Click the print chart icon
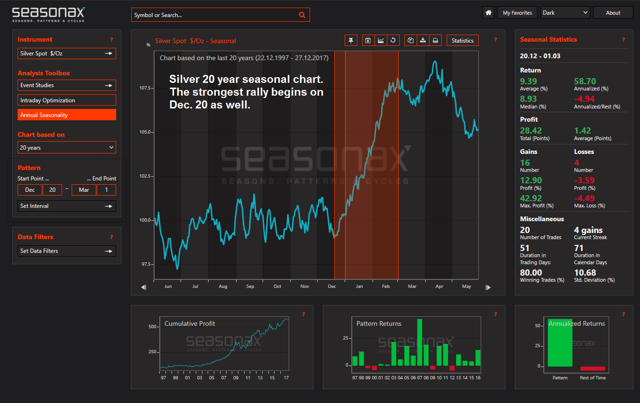The height and width of the screenshot is (403, 640). 436,41
